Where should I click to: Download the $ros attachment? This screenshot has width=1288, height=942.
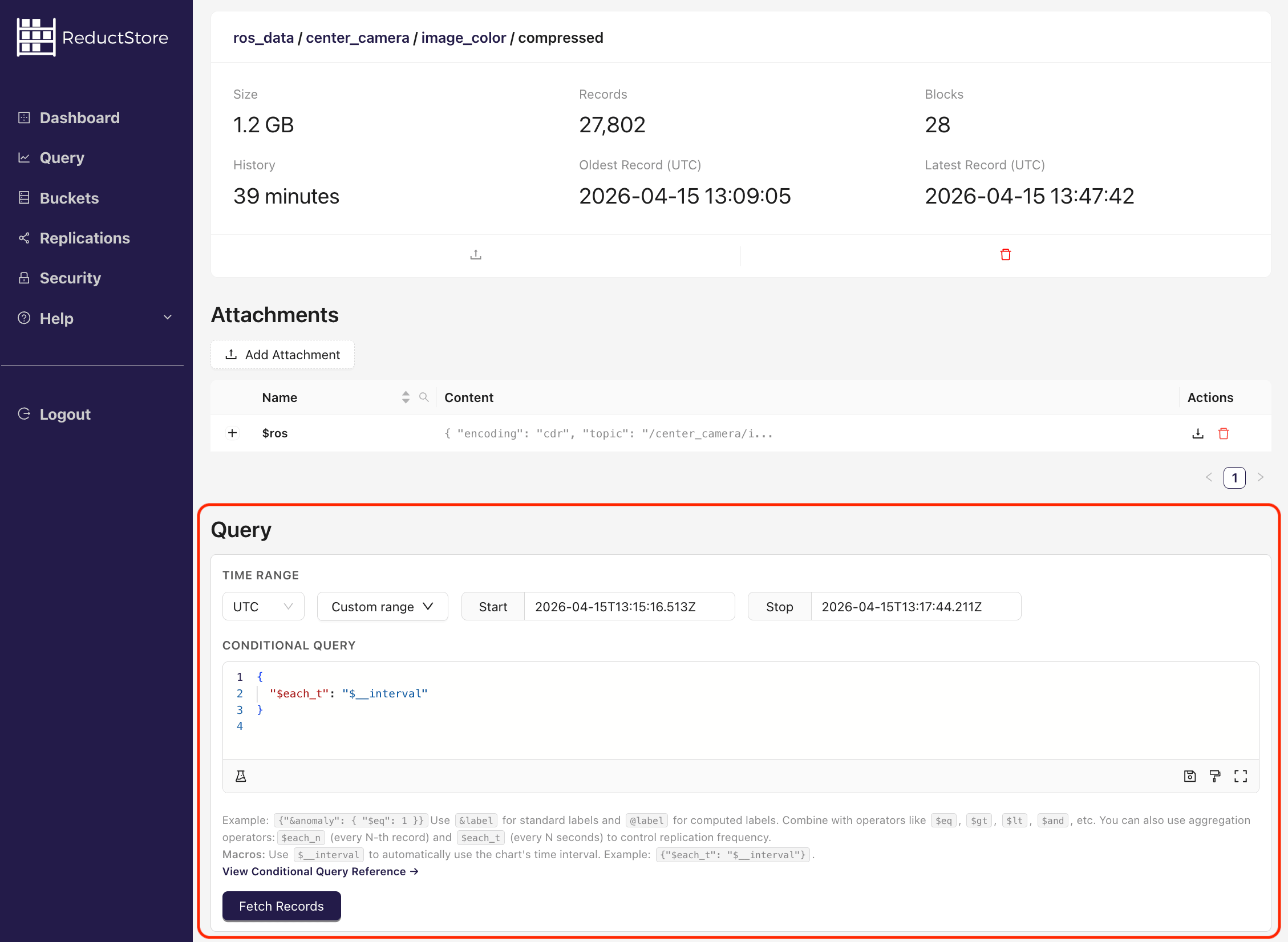point(1198,433)
